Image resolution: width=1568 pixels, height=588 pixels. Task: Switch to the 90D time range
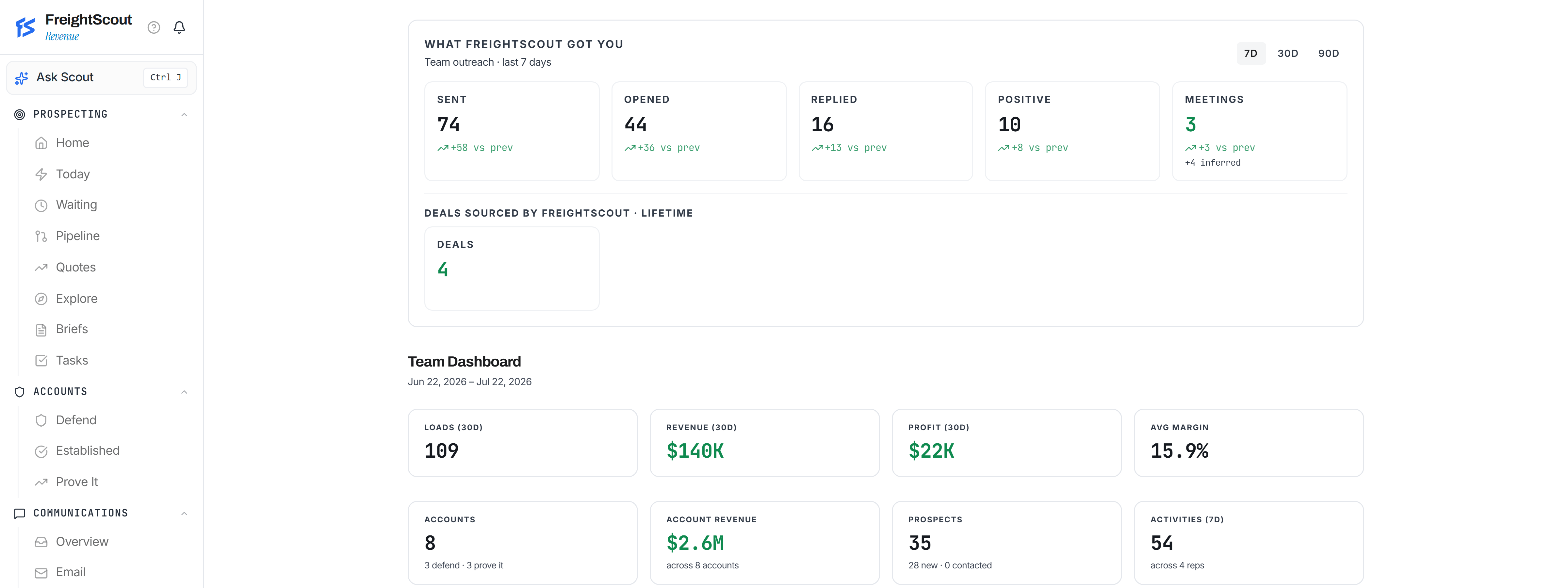click(1328, 54)
